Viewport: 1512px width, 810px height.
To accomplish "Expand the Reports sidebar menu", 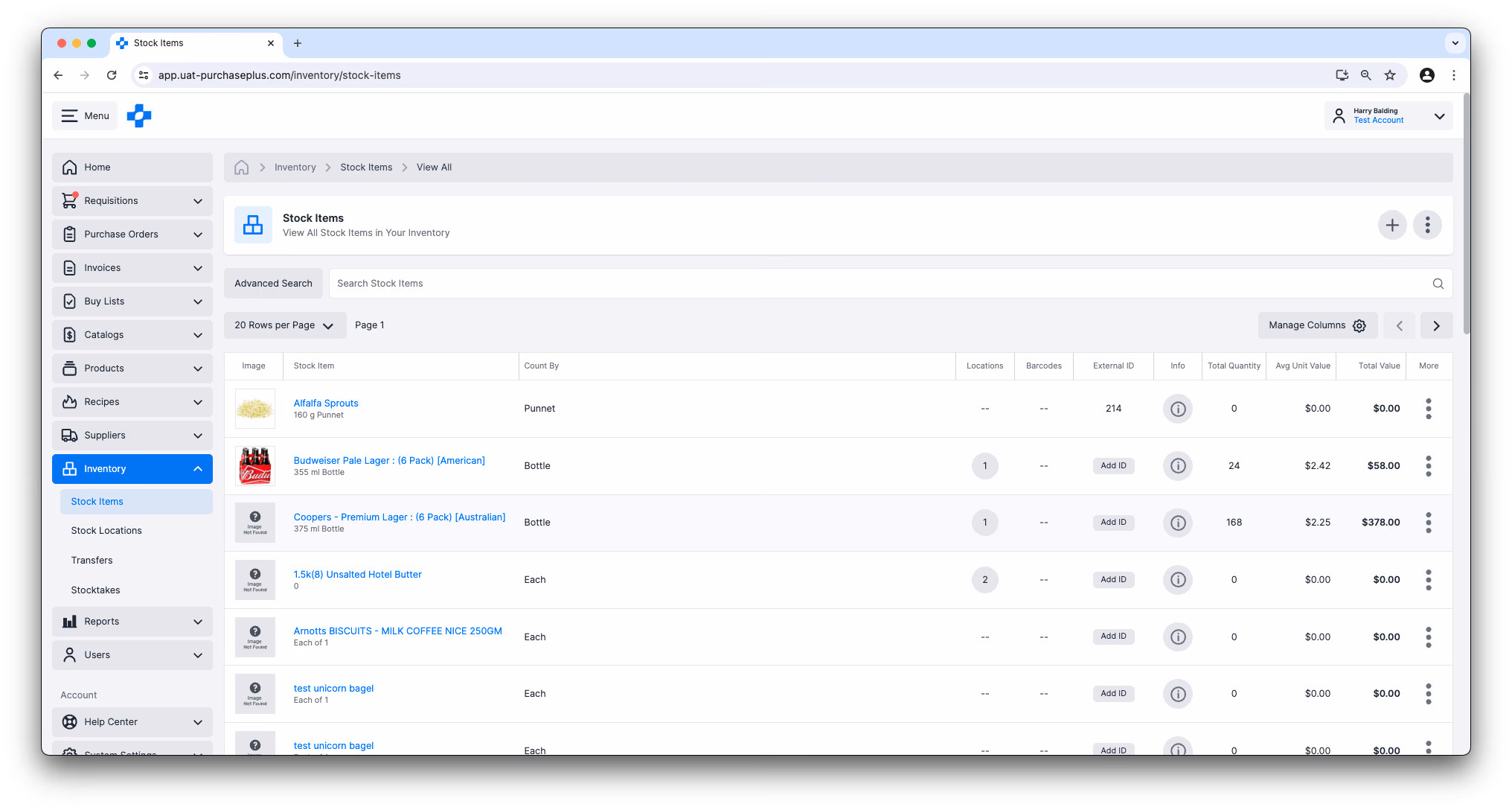I will 132,622.
